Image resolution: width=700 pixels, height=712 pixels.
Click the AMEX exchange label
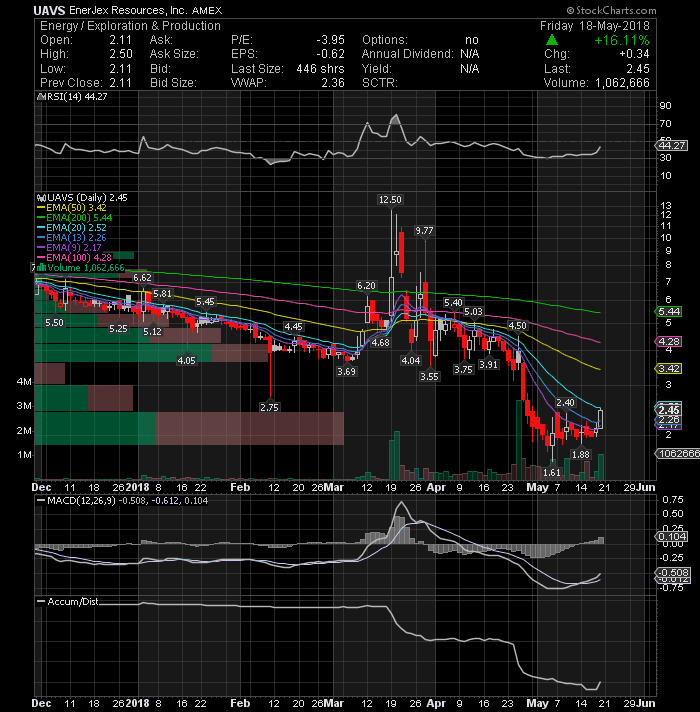point(207,10)
